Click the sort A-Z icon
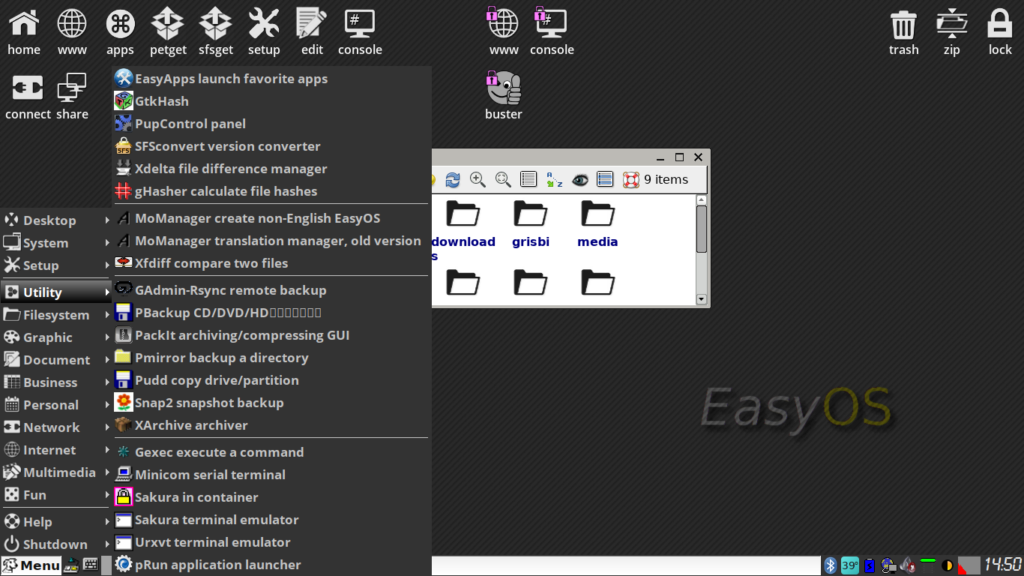Viewport: 1024px width, 576px height. pyautogui.click(x=554, y=180)
